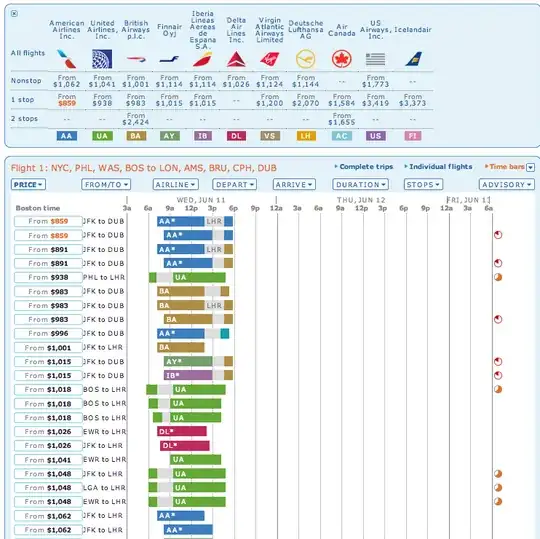Click Air Canada 2 stops $1,655 fare

342,119
